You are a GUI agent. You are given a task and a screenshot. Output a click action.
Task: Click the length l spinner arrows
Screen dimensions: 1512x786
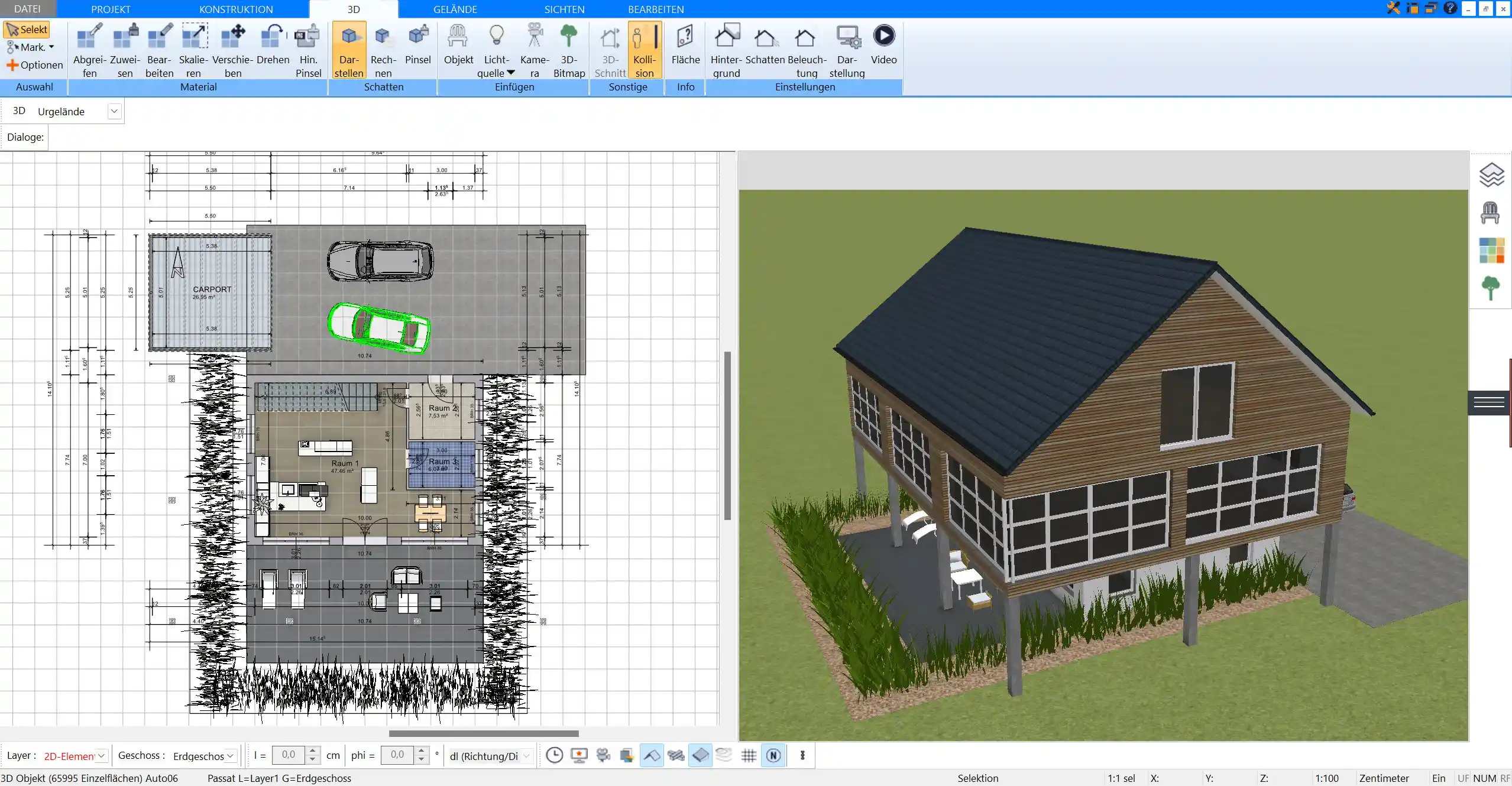click(313, 755)
